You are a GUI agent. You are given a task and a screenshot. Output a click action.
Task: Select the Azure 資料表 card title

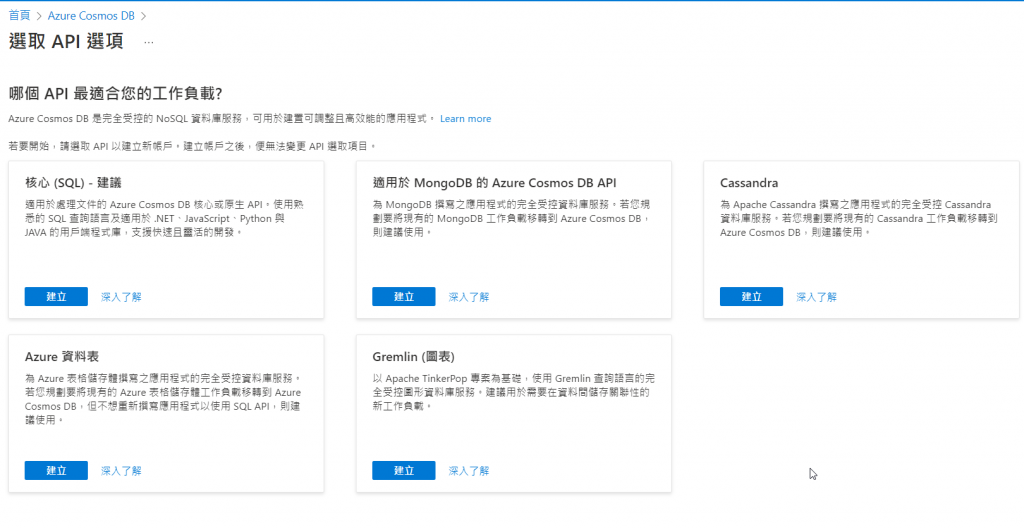pos(61,357)
